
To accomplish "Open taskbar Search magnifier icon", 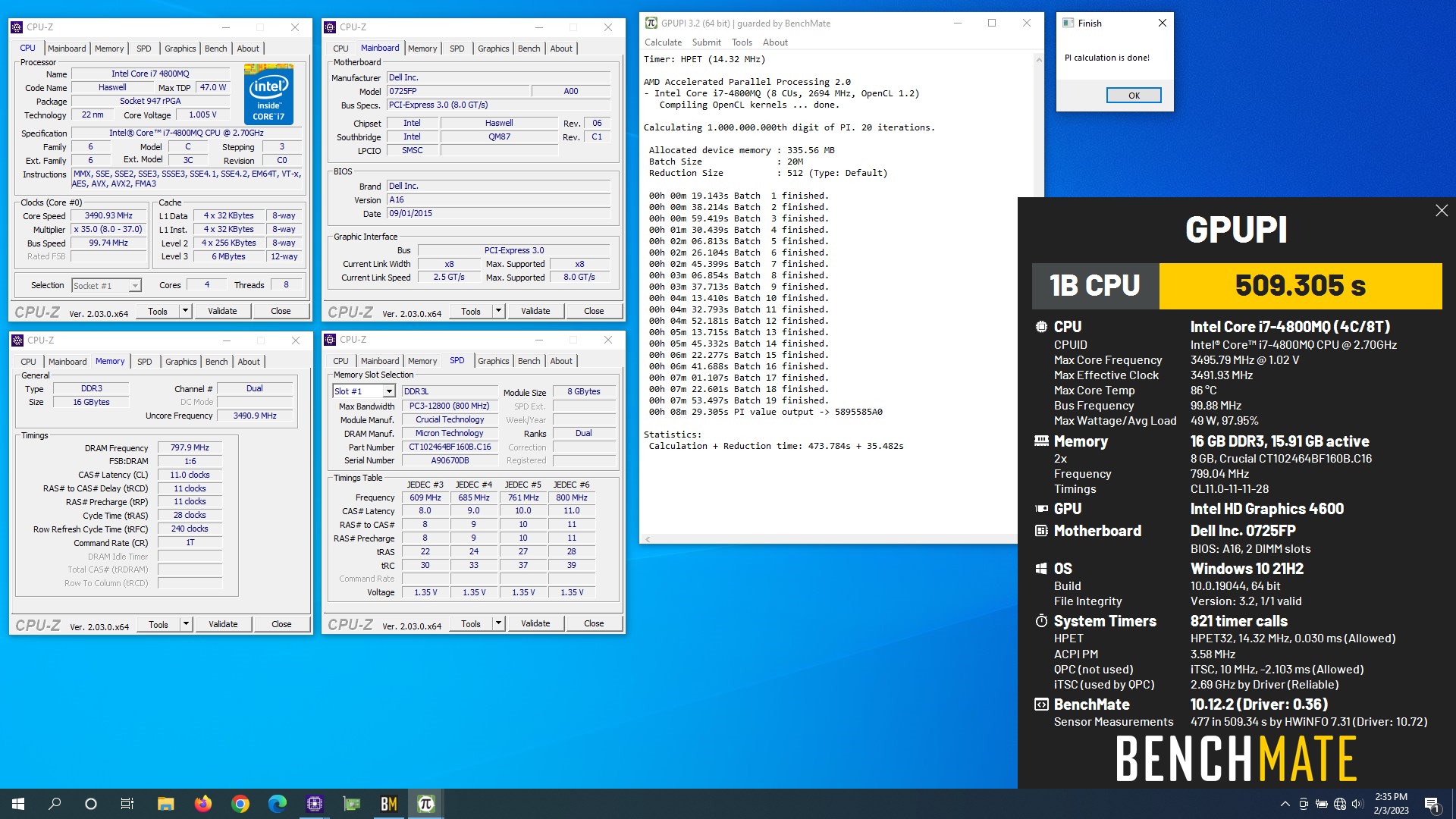I will pos(55,804).
